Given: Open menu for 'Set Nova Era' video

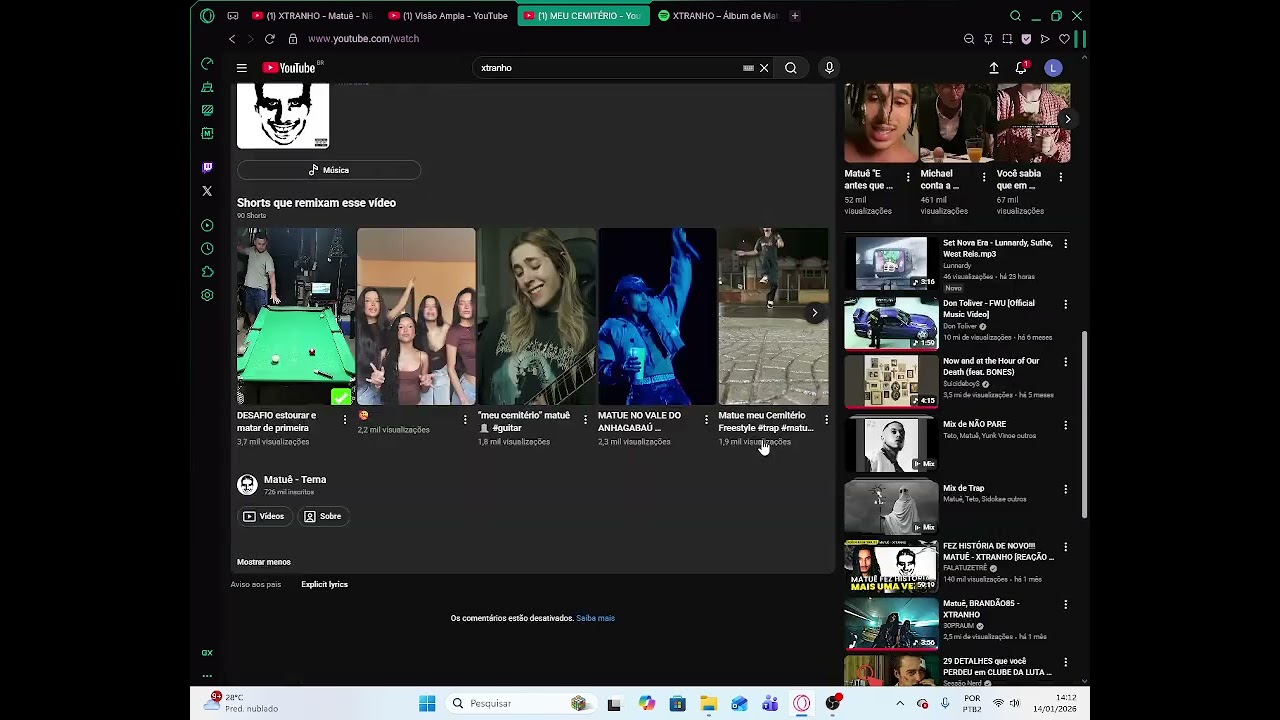Looking at the screenshot, I should (x=1065, y=244).
